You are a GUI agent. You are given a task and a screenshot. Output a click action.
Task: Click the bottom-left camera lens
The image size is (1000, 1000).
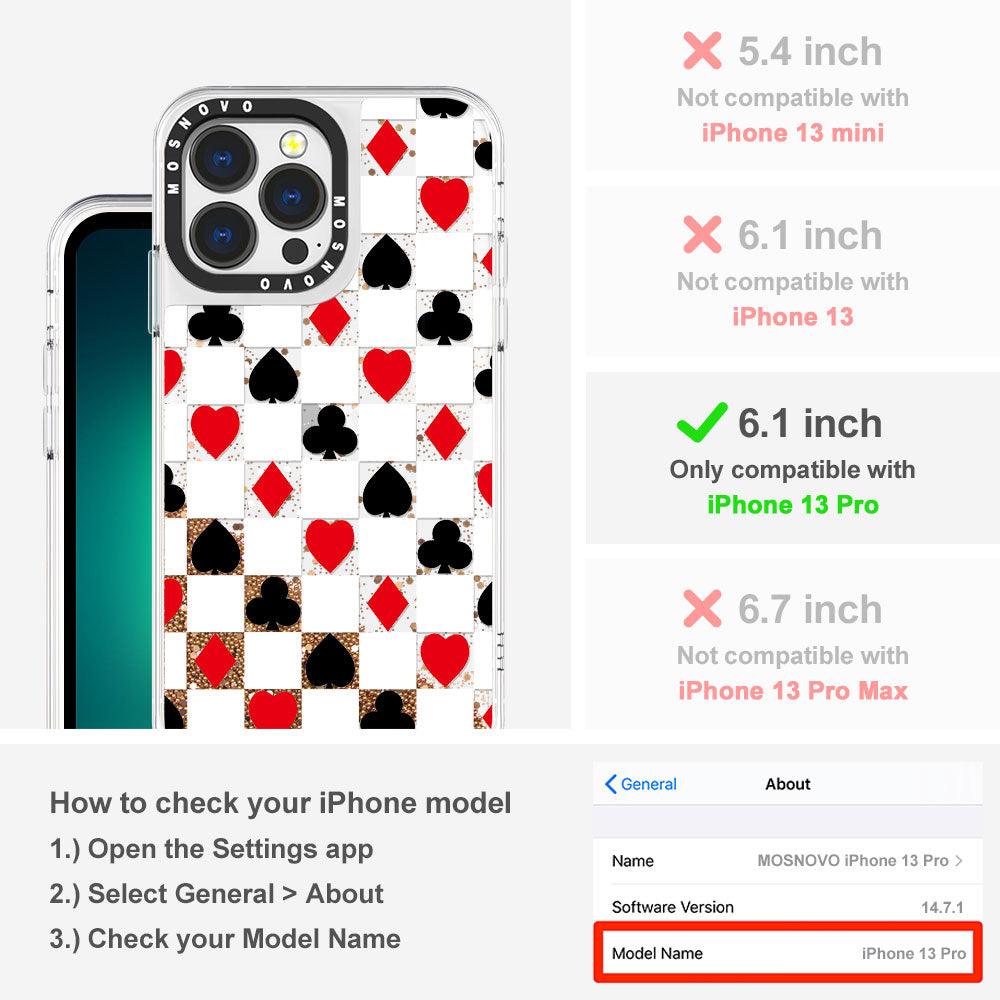[x=223, y=236]
